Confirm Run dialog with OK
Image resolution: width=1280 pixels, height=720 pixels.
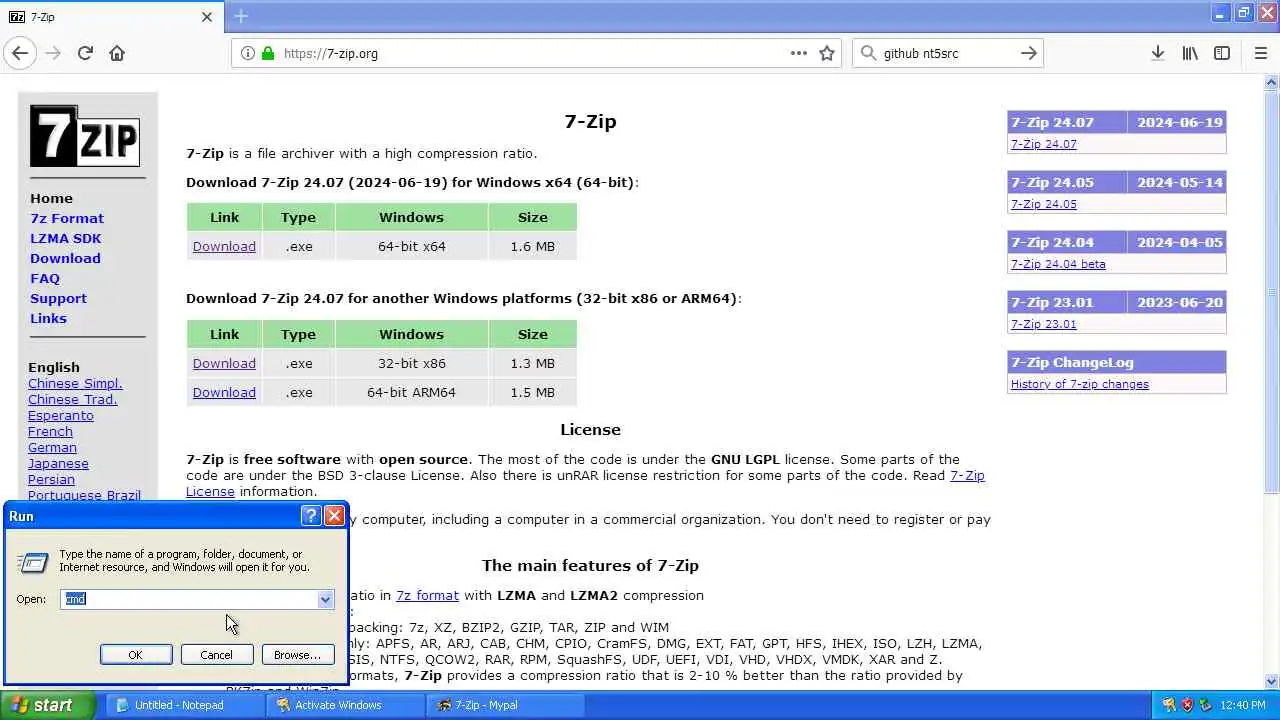coord(135,655)
